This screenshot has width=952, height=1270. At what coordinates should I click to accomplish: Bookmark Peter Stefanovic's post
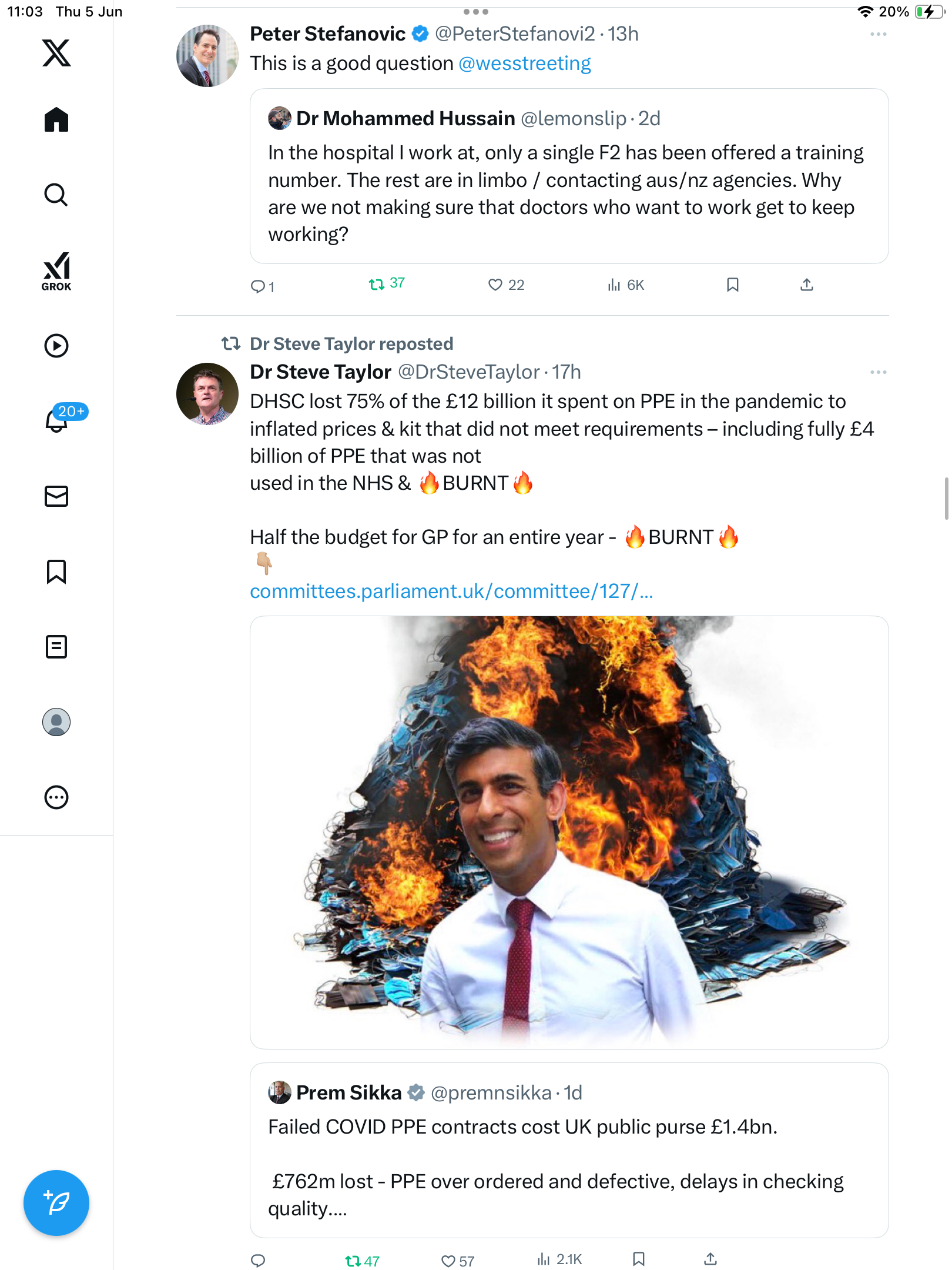tap(732, 285)
